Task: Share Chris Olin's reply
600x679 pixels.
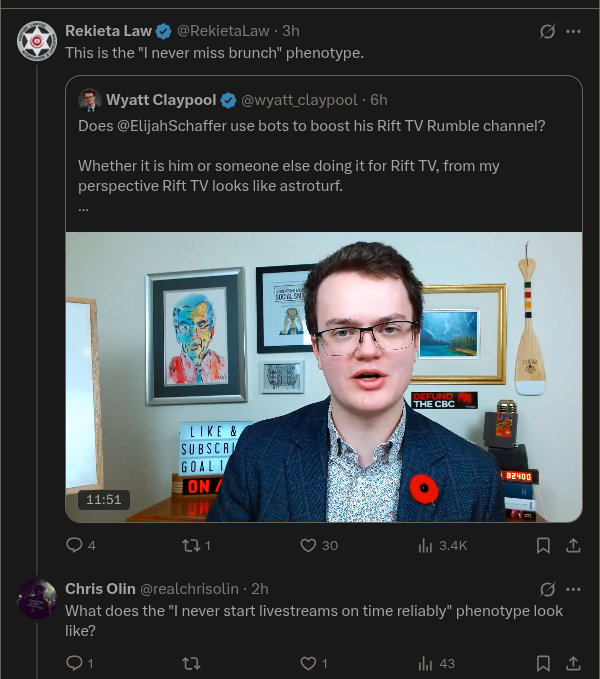Action: pos(573,663)
